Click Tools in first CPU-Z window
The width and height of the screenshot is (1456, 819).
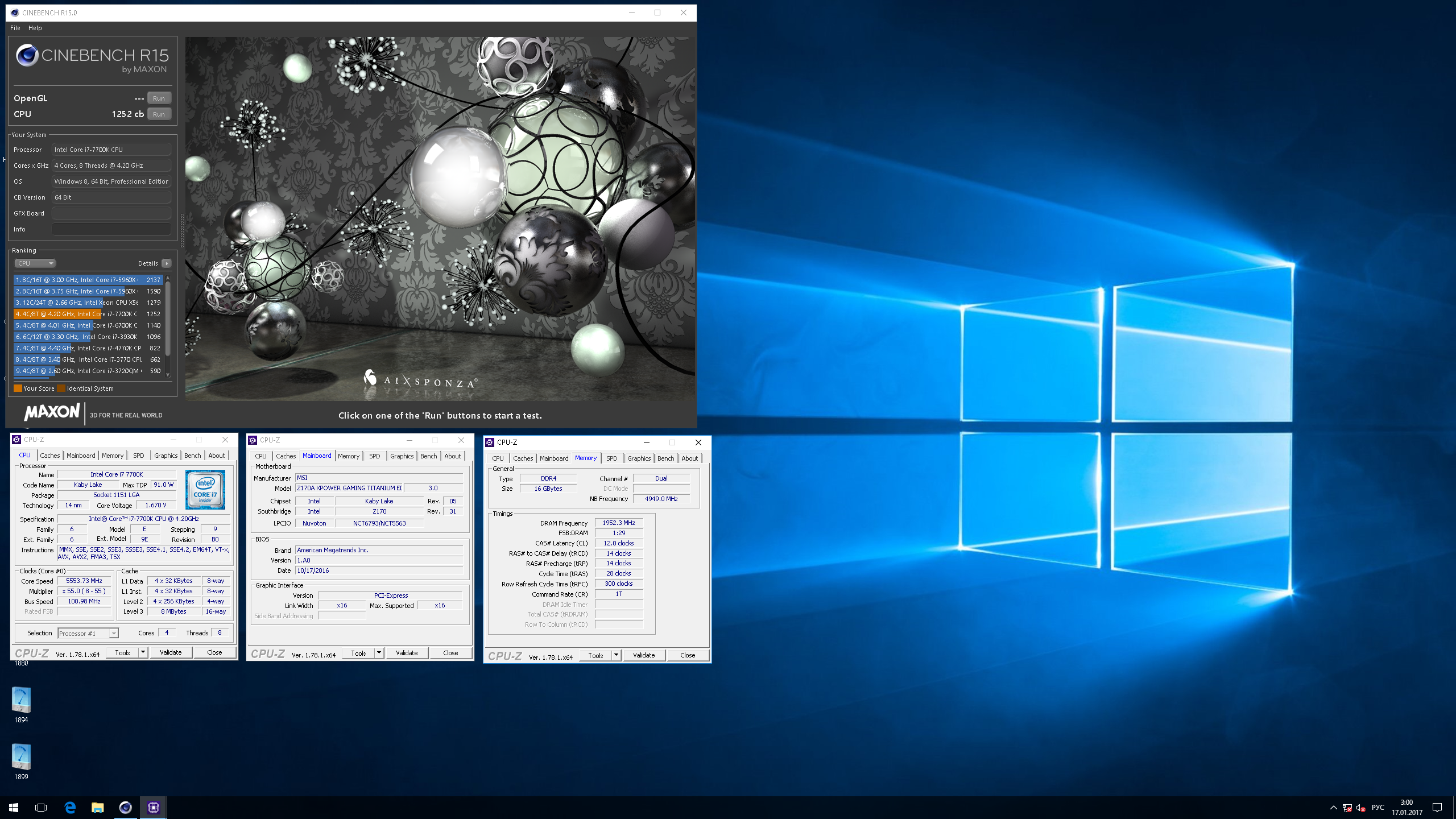(x=123, y=652)
